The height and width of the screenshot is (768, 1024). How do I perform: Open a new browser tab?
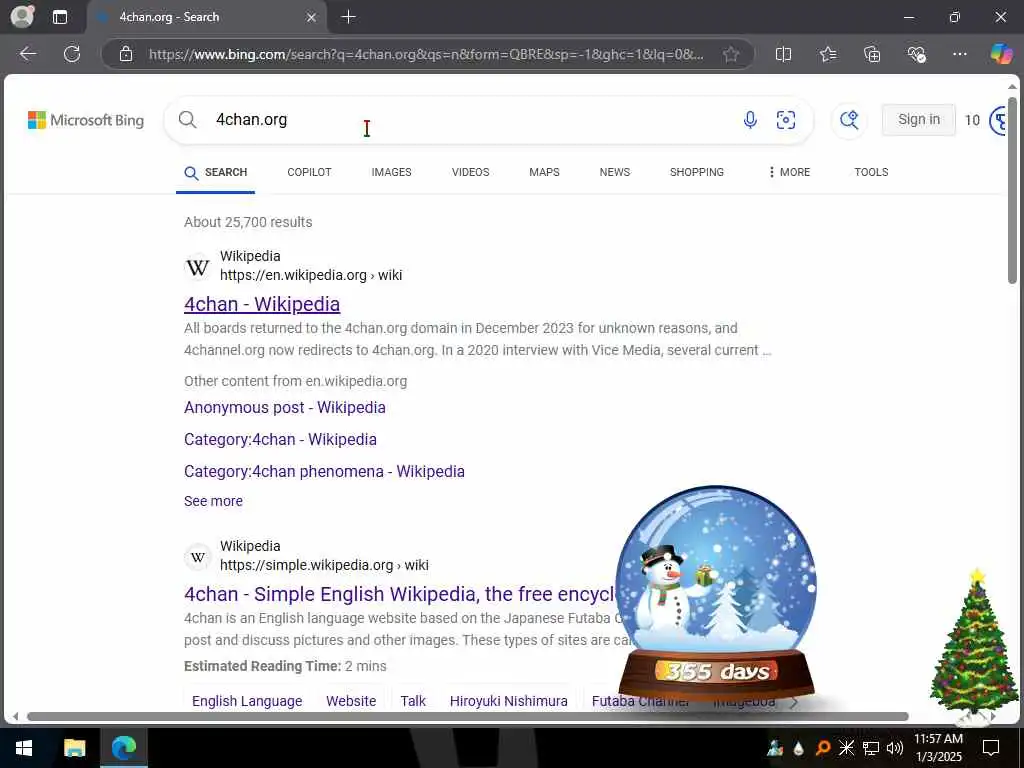pos(349,17)
